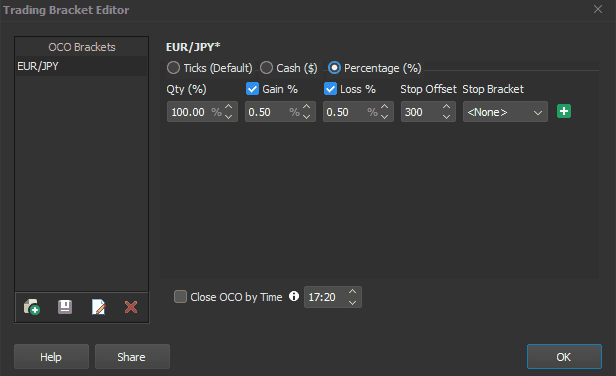This screenshot has width=616, height=376.
Task: Close the Trading Bracket Editor window
Action: [x=598, y=9]
